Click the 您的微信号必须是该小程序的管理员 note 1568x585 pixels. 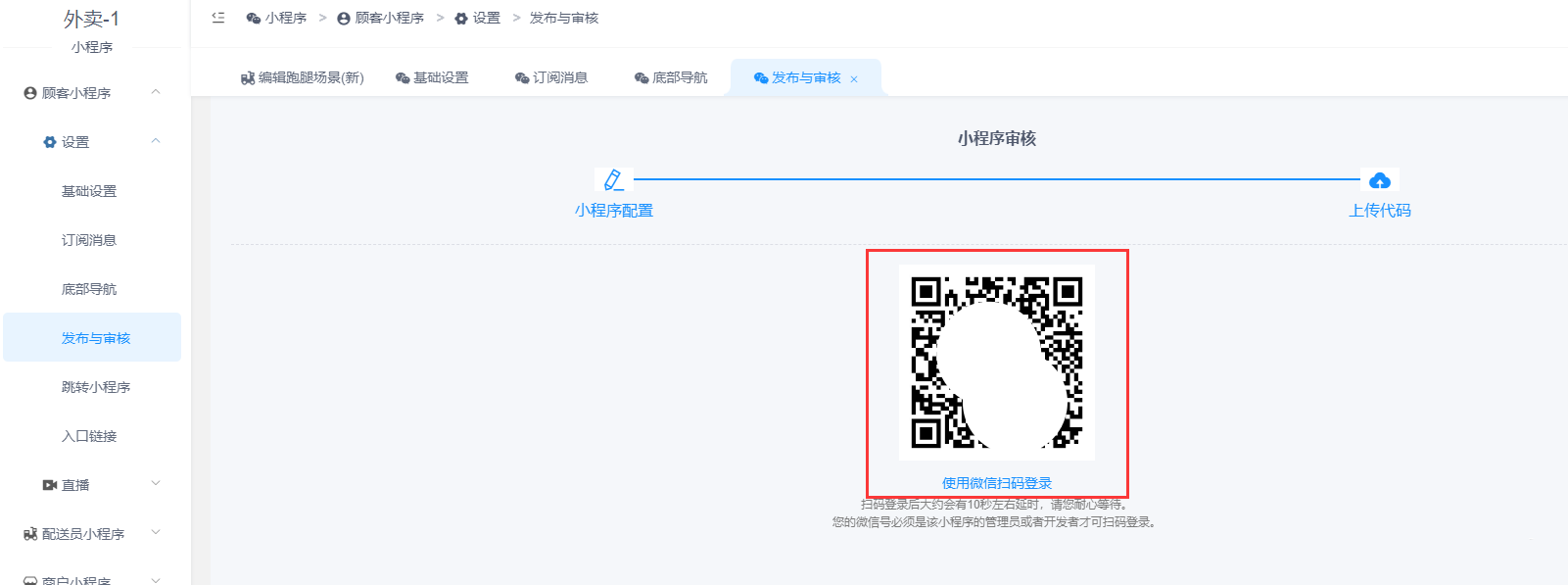[x=996, y=522]
